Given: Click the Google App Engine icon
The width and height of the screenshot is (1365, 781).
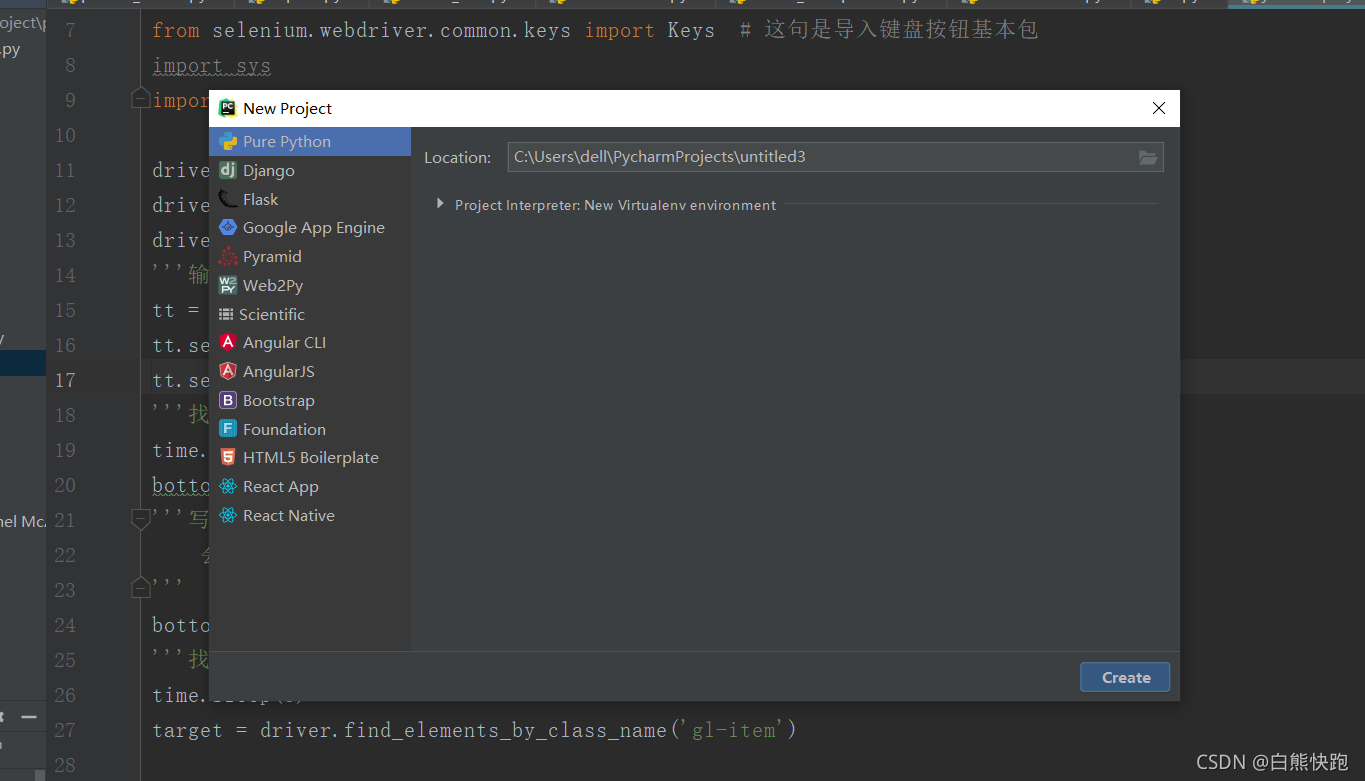Looking at the screenshot, I should click(x=228, y=227).
